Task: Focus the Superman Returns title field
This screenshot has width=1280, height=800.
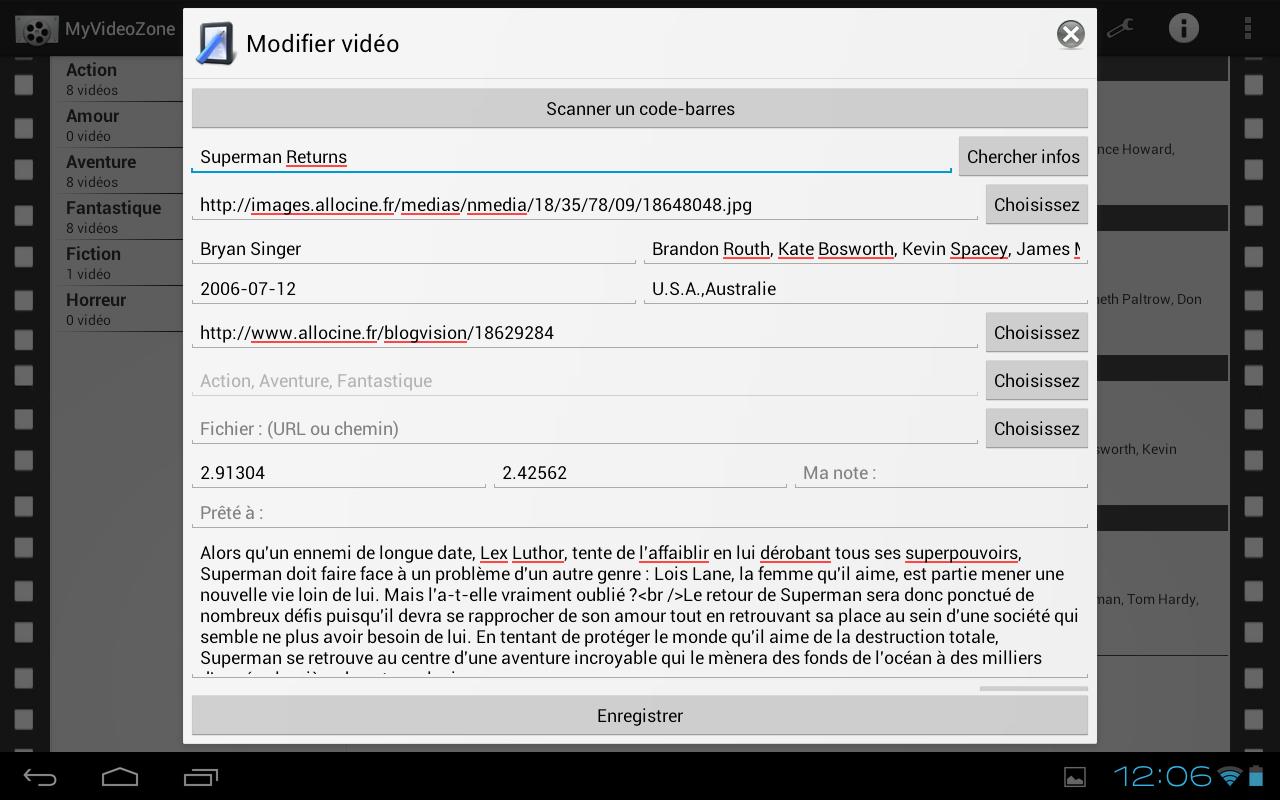Action: [571, 156]
